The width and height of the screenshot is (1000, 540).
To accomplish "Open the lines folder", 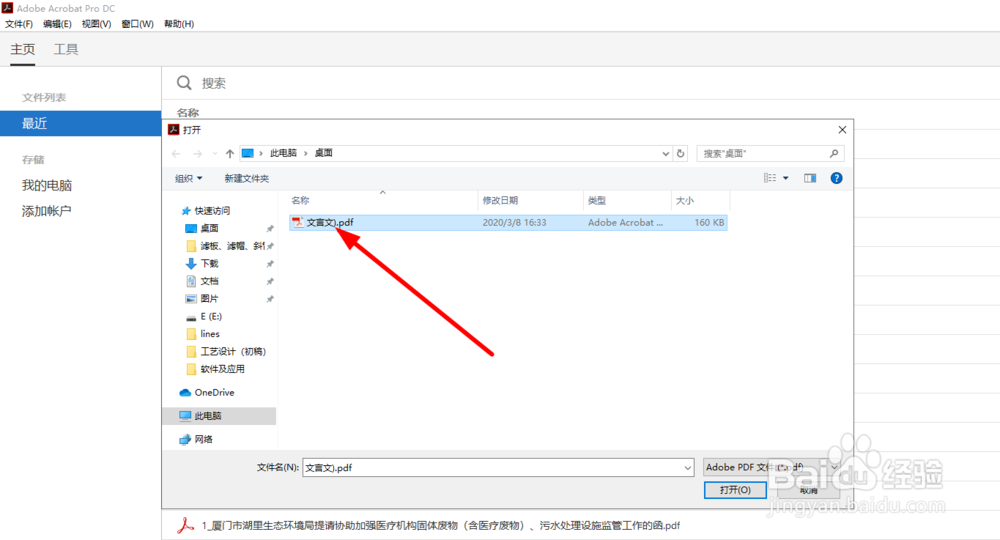I will pyautogui.click(x=210, y=333).
